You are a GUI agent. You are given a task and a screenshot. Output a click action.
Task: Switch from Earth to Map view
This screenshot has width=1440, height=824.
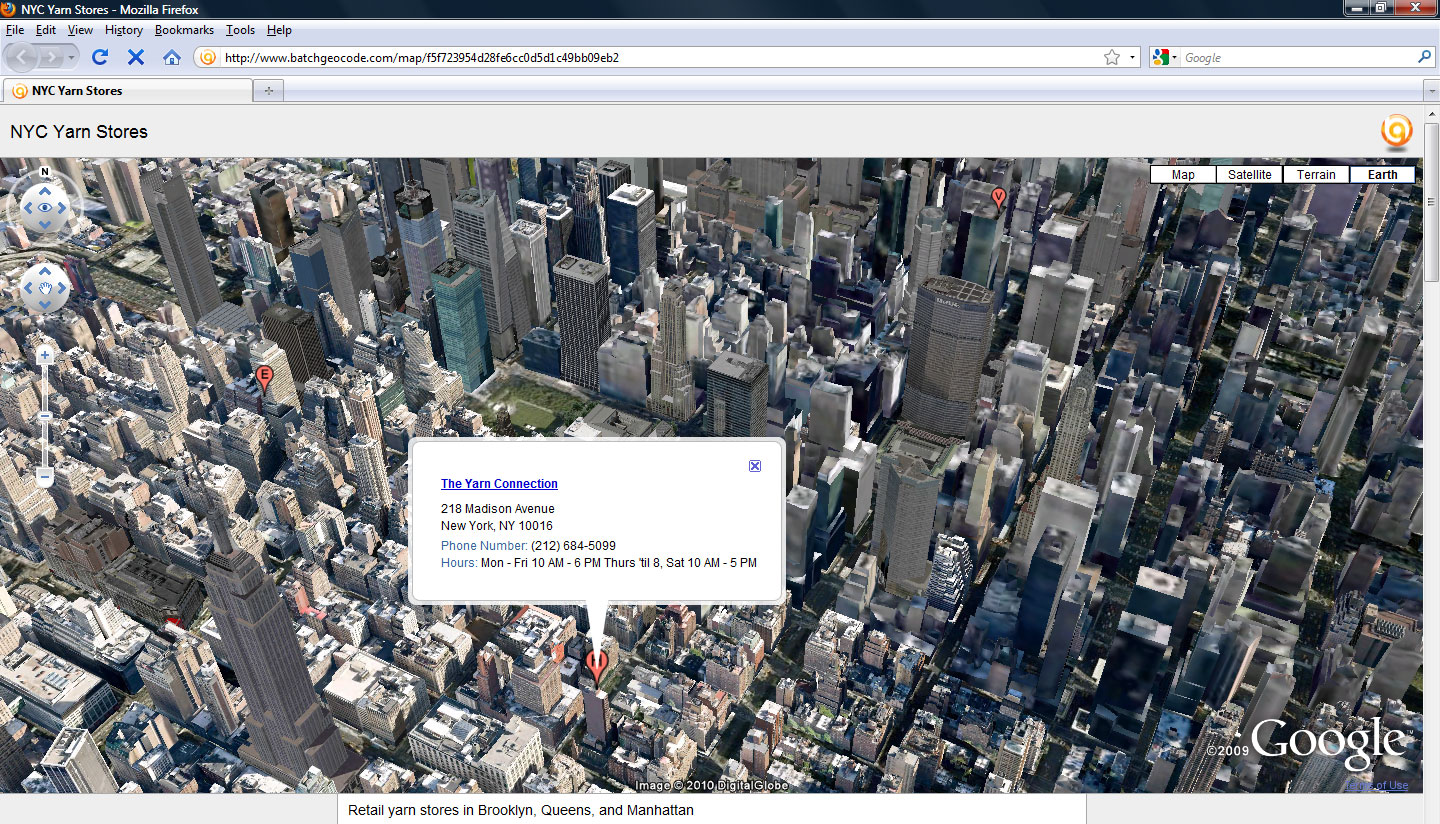[x=1182, y=174]
